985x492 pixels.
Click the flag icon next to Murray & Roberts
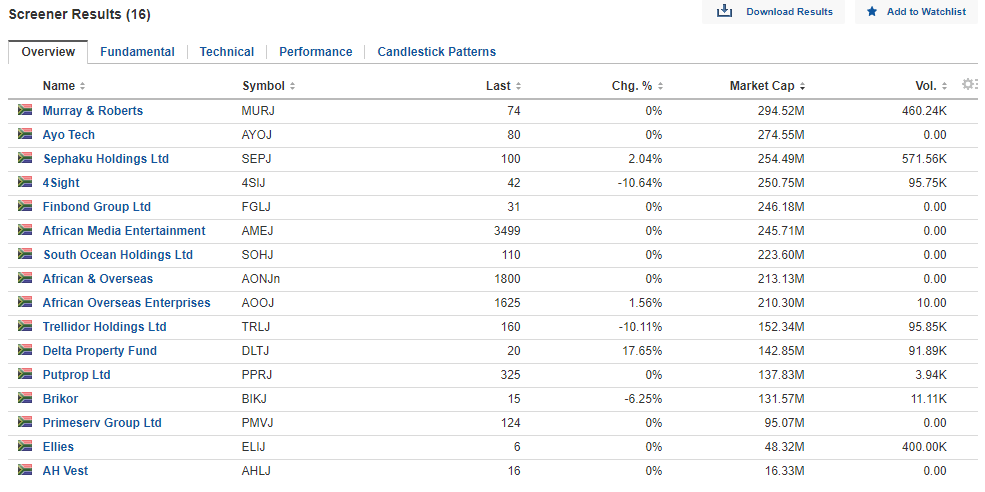click(x=25, y=110)
